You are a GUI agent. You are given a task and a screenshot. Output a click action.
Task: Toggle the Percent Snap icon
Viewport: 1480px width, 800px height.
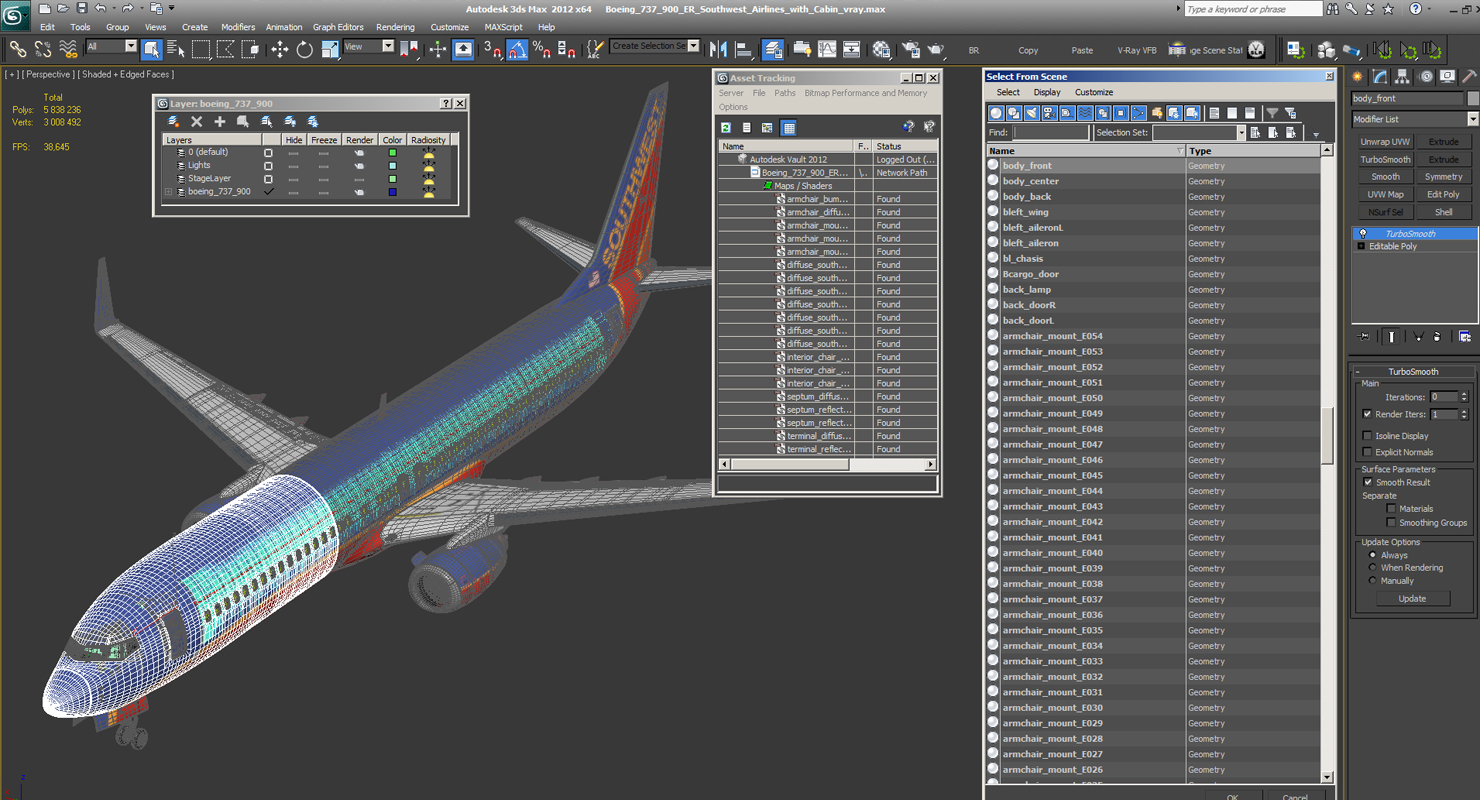pos(541,49)
